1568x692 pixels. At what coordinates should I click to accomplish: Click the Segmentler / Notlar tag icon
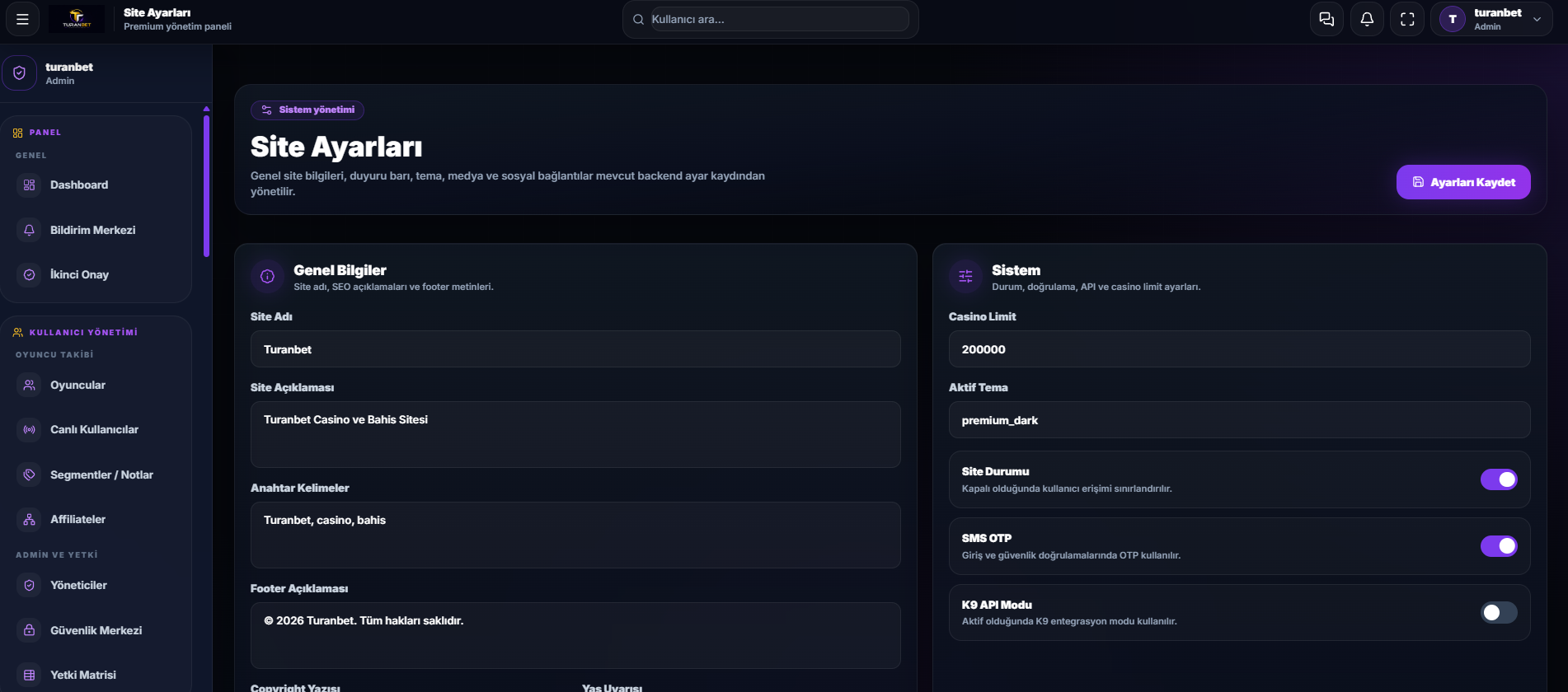click(x=29, y=475)
